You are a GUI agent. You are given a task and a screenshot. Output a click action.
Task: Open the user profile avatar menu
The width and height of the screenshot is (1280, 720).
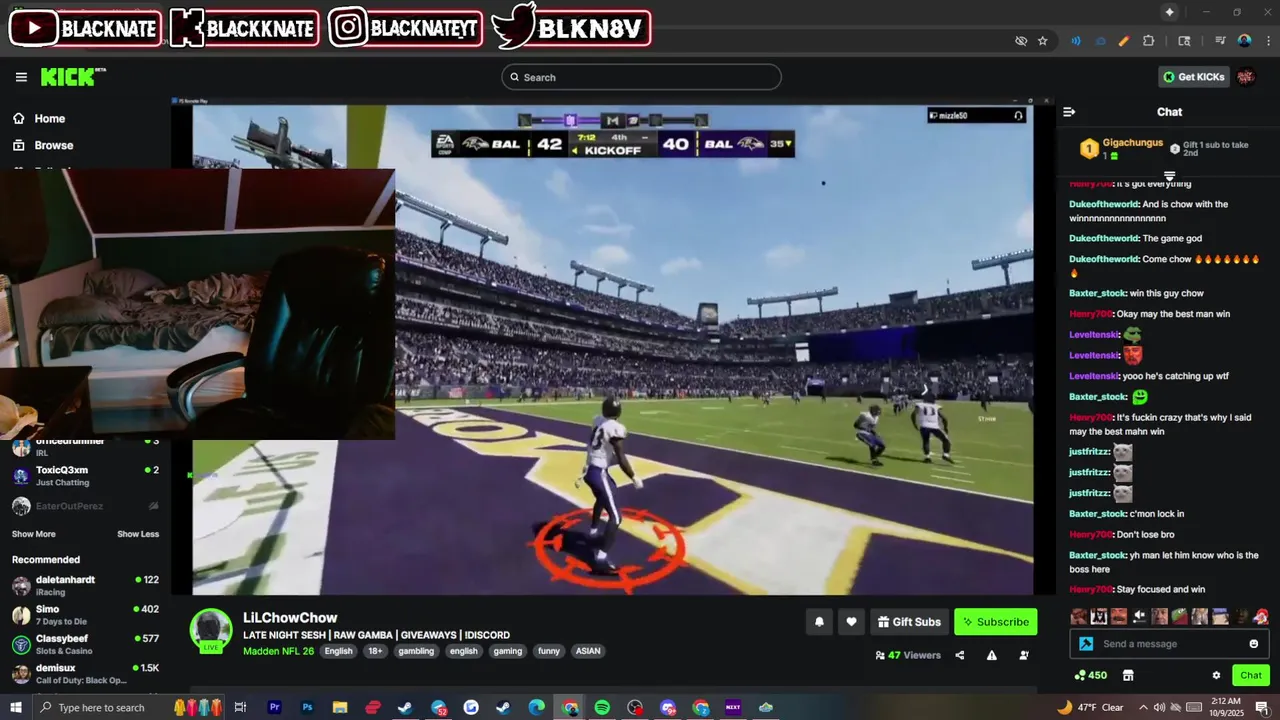click(x=1246, y=77)
